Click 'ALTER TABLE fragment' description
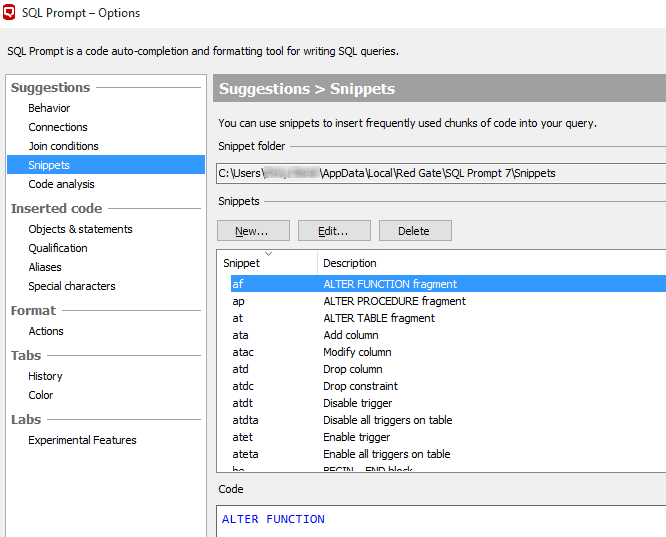The width and height of the screenshot is (666, 537). [x=379, y=318]
